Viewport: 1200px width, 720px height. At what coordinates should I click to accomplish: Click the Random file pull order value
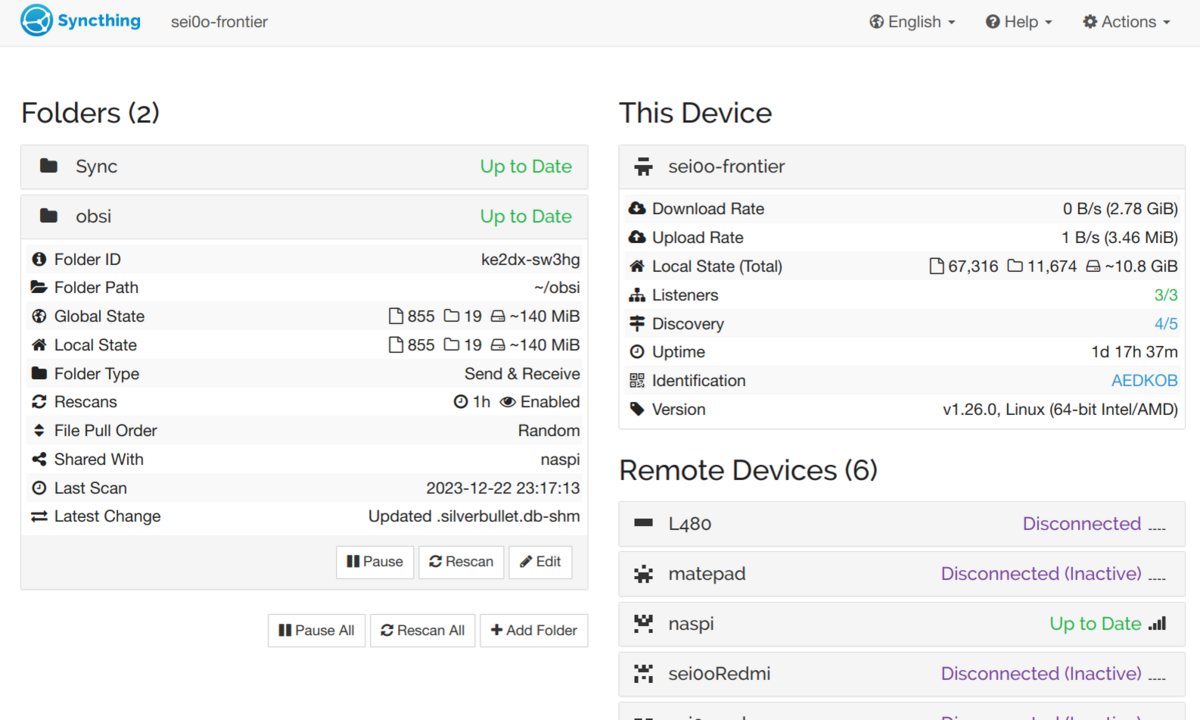point(549,431)
